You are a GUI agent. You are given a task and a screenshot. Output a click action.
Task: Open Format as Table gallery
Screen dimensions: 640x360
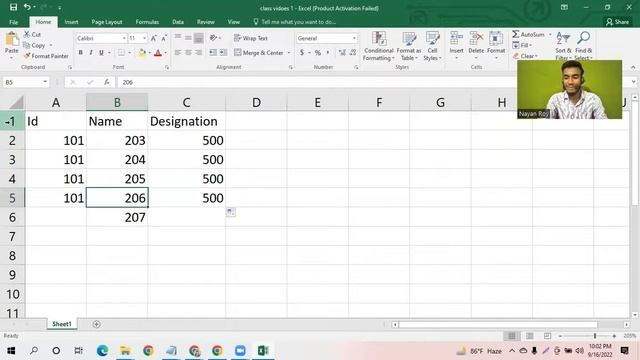pyautogui.click(x=409, y=46)
